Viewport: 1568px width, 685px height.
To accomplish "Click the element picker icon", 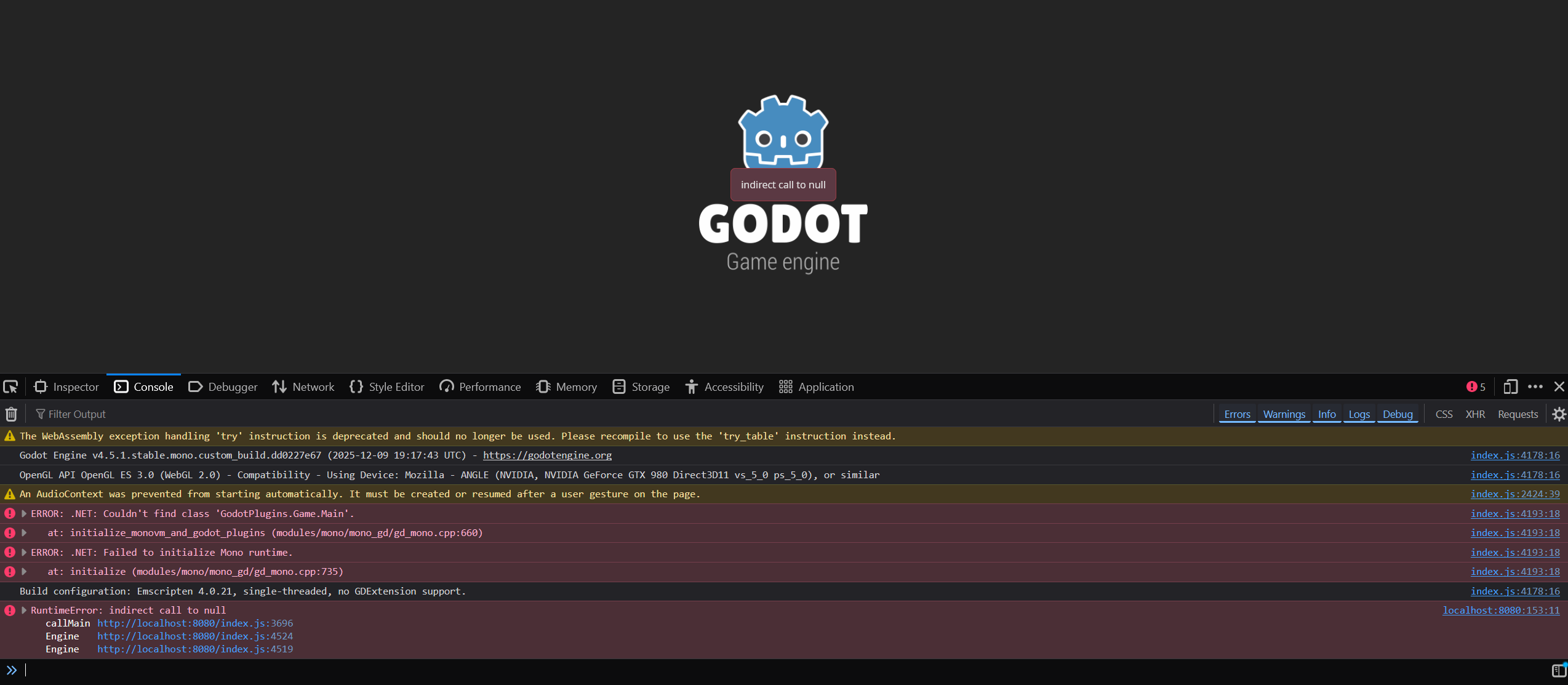I will 11,387.
